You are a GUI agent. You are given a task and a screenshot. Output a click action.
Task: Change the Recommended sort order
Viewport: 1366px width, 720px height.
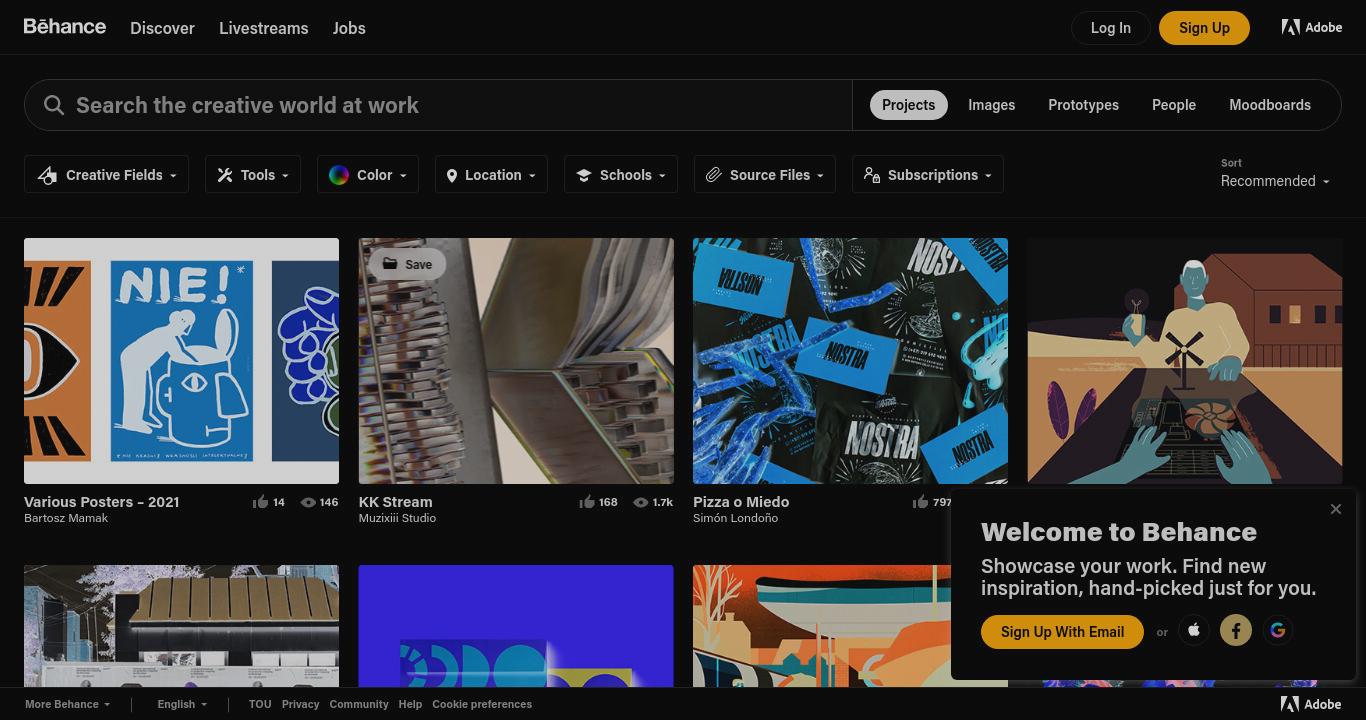[1275, 181]
